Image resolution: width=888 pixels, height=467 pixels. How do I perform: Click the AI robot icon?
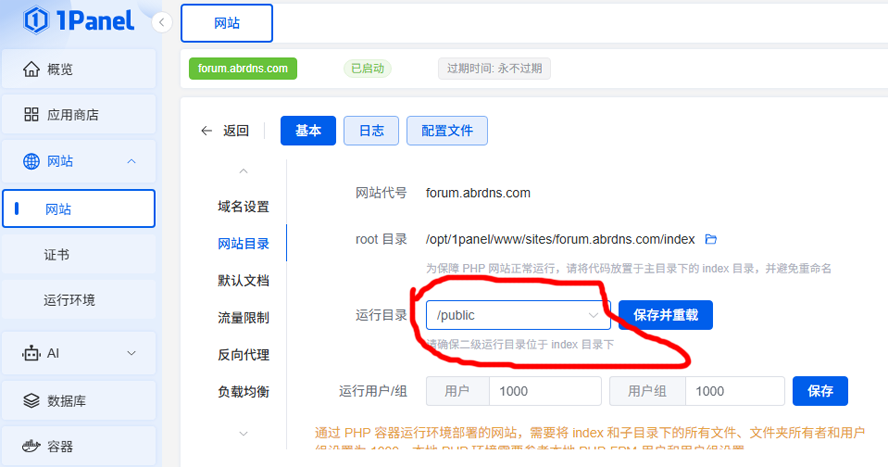pos(31,353)
